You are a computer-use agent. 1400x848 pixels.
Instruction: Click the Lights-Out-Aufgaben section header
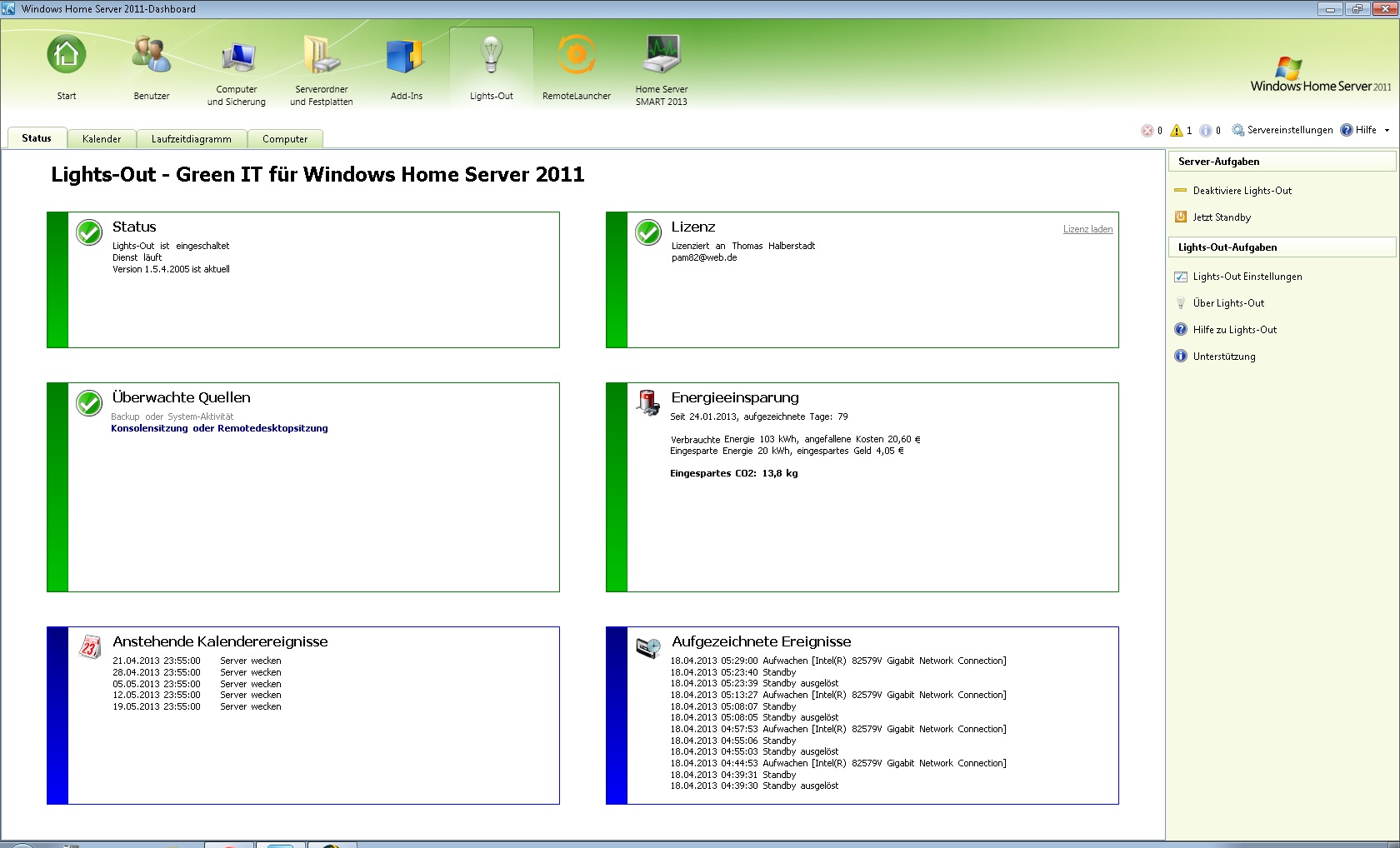[x=1282, y=247]
